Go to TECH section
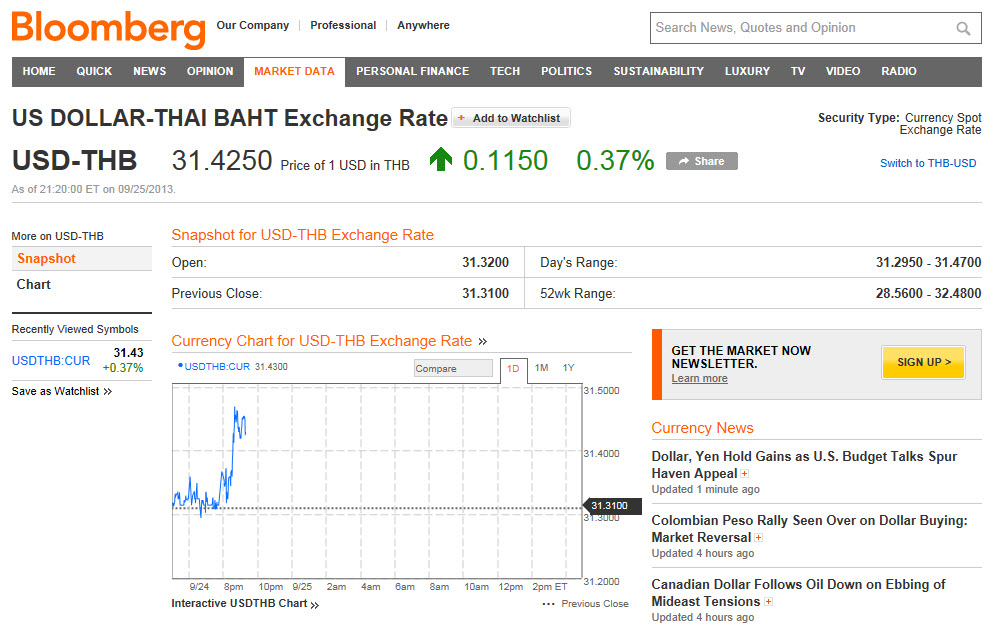1002x627 pixels. coord(505,72)
